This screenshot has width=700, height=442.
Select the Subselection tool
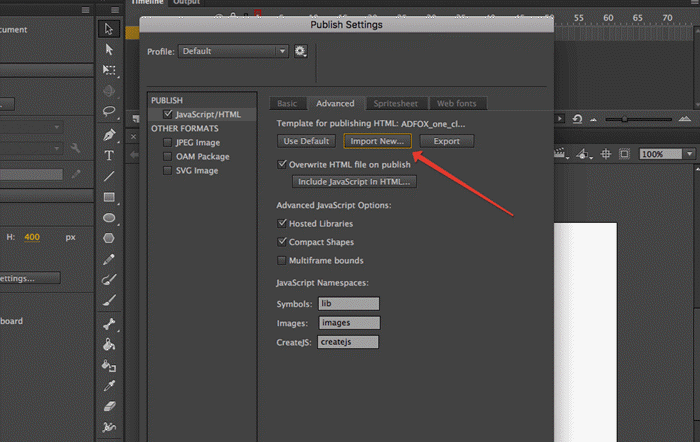[x=110, y=49]
